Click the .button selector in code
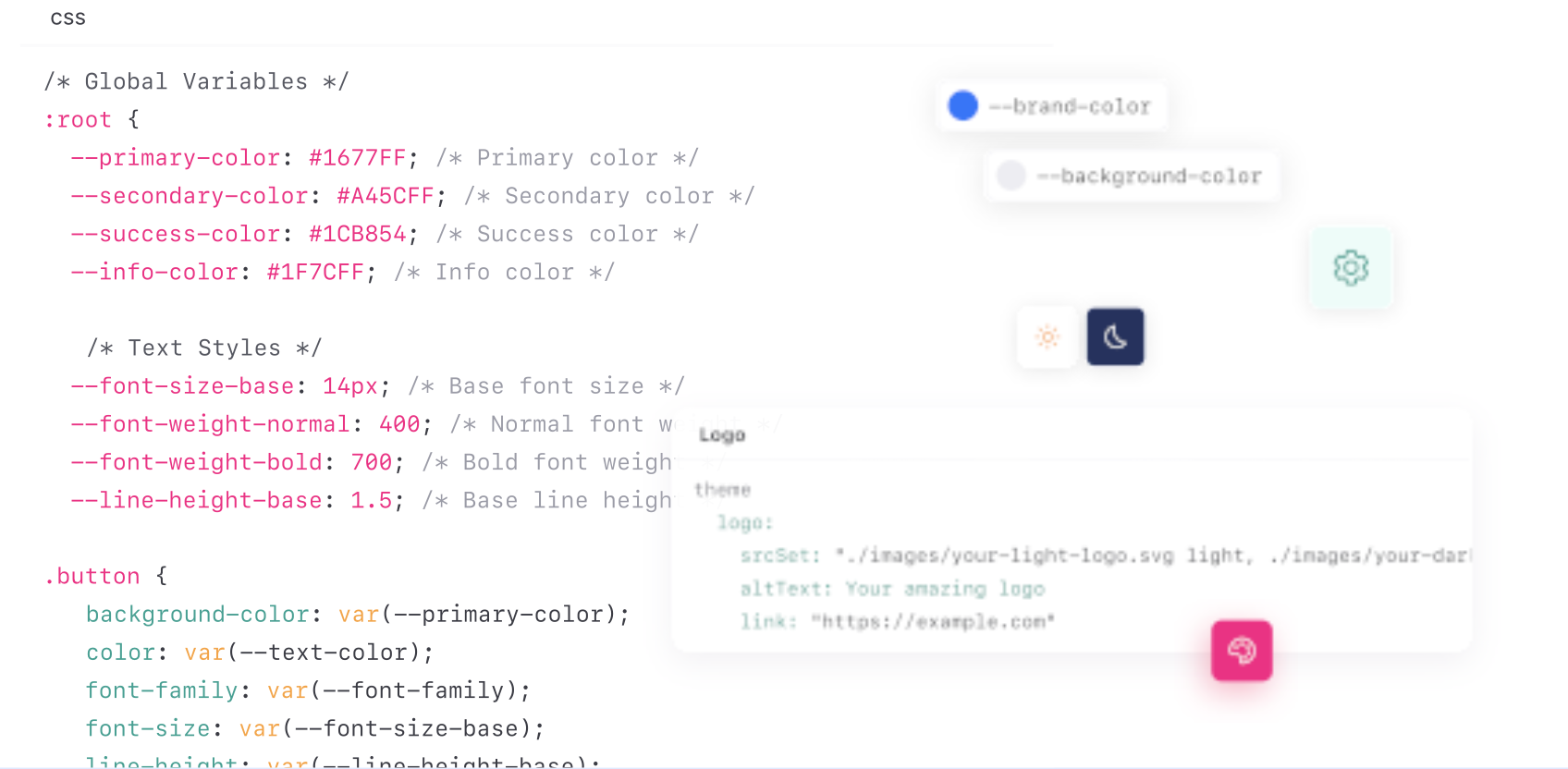Screen dimensions: 1568x769 coord(92,577)
